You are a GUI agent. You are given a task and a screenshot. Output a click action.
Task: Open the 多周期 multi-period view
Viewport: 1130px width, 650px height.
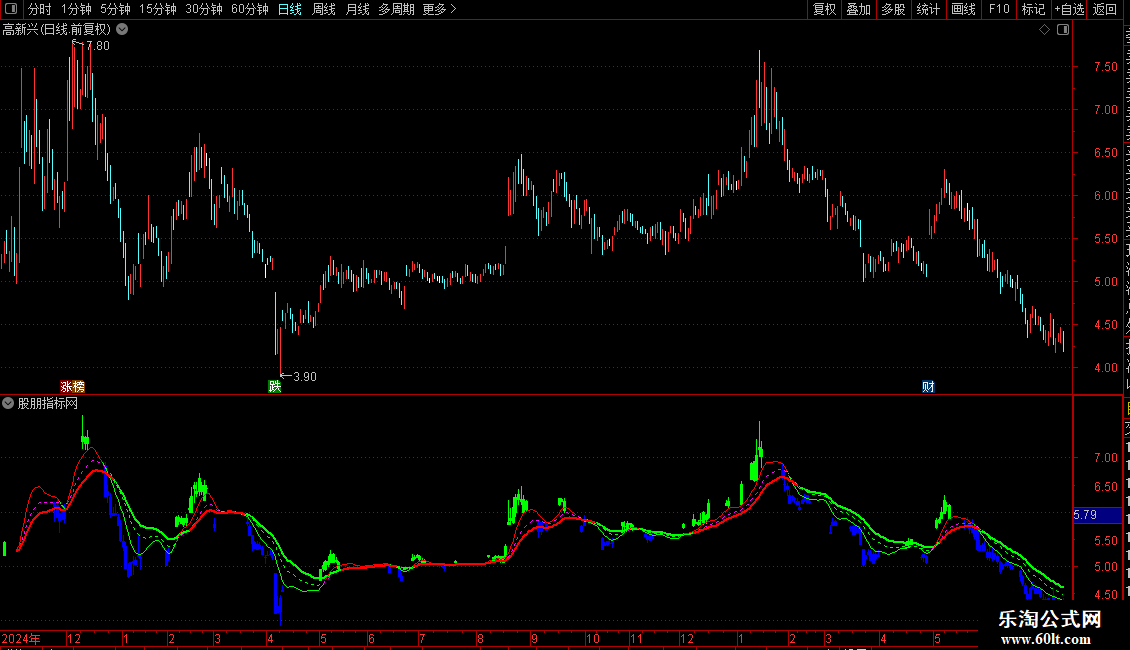[396, 9]
